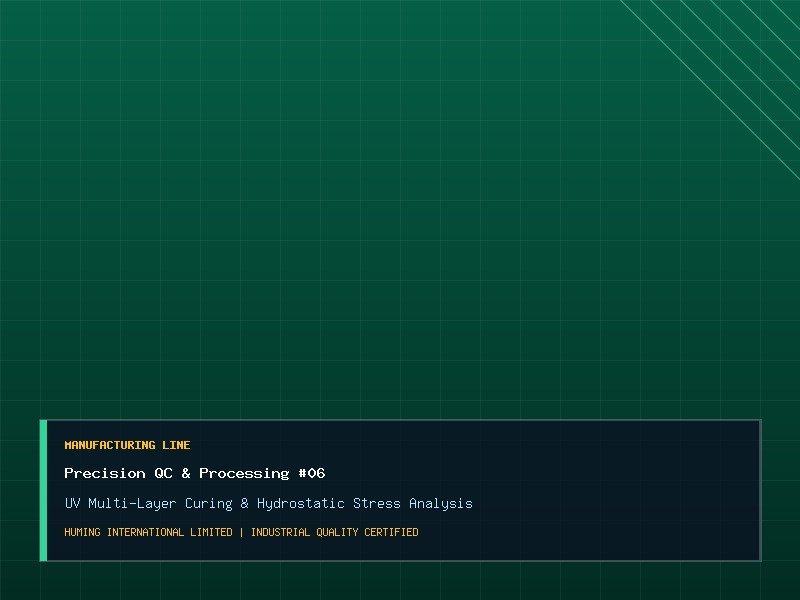Click the word Processing in the title
Screen dimensions: 800x600
click(244, 473)
